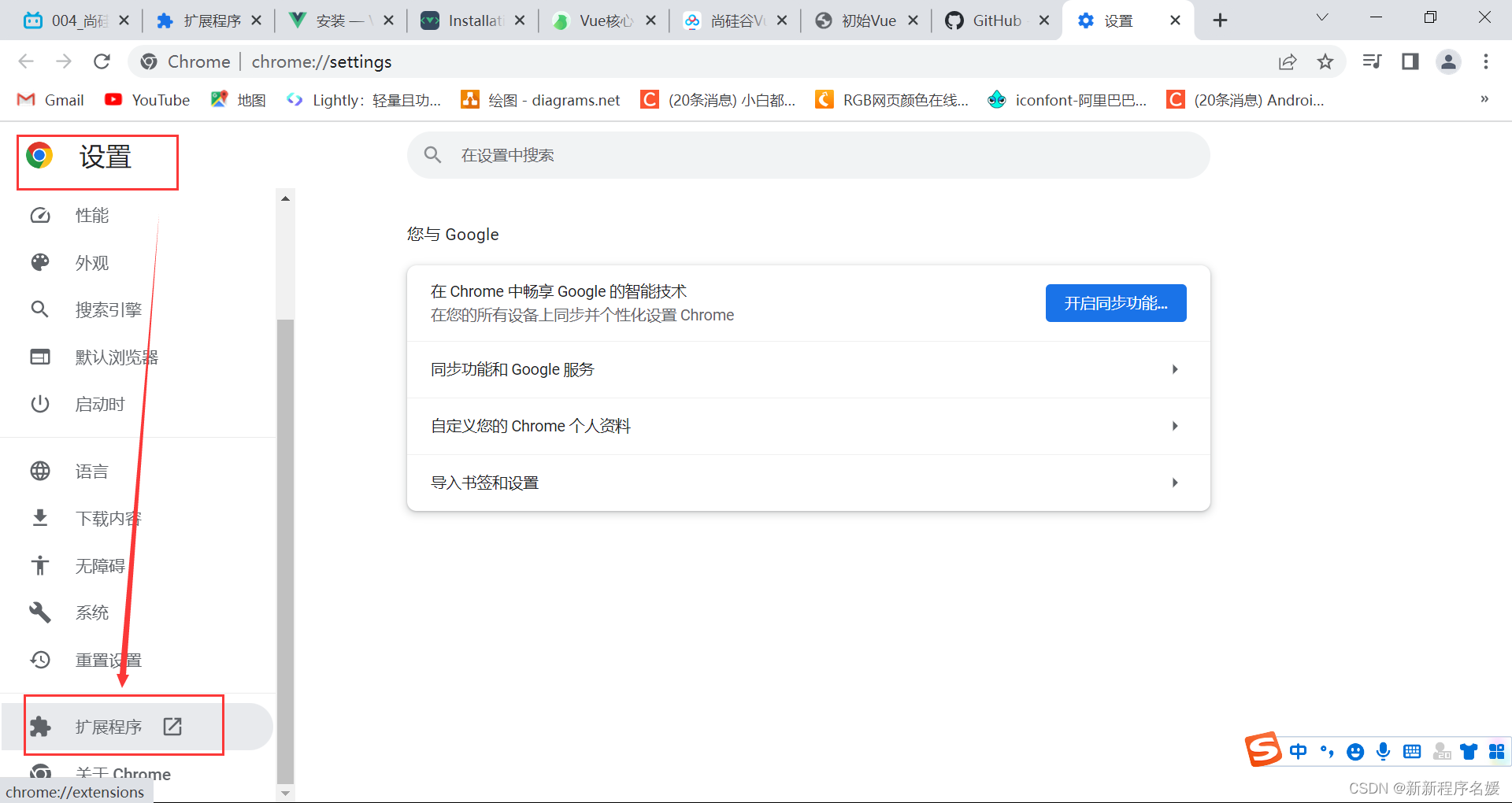Open Lightly bookmark
This screenshot has height=803, width=1512.
tap(364, 100)
